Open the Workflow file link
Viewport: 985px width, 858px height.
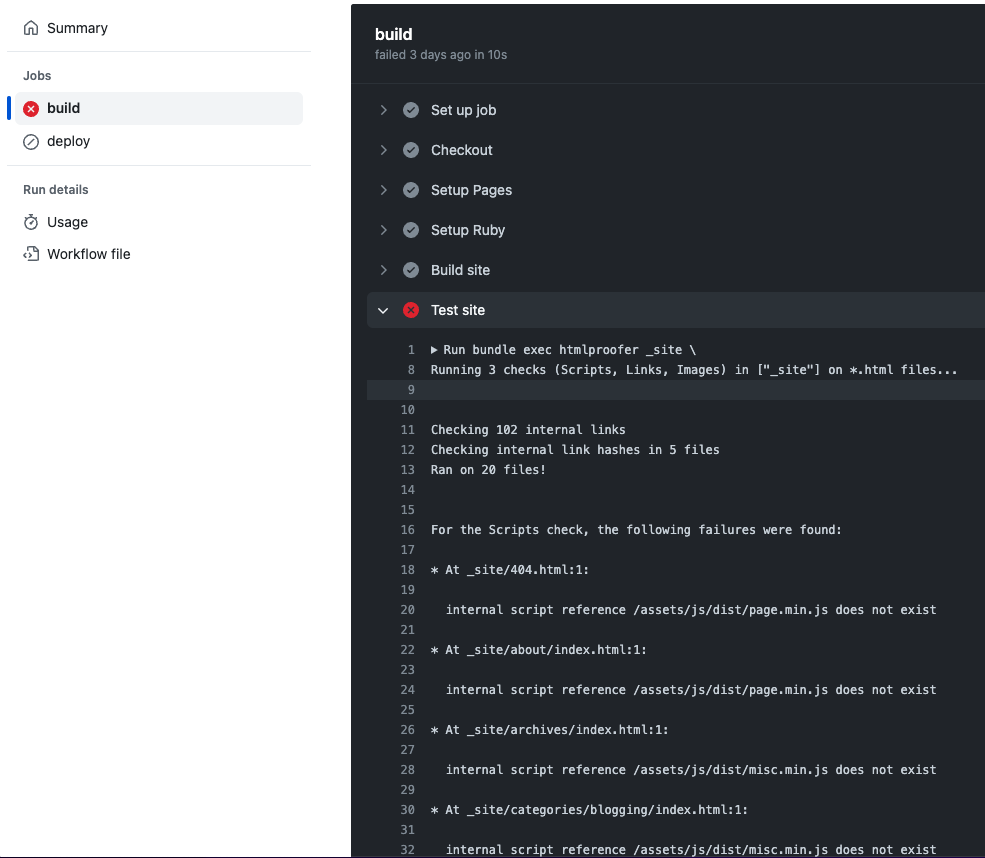[88, 254]
